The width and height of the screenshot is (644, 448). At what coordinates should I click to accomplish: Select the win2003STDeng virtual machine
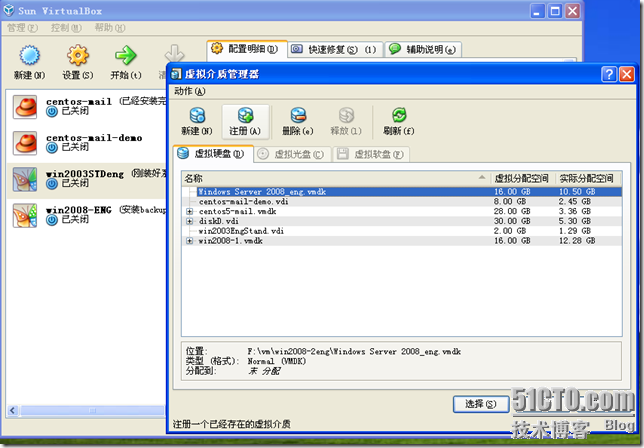87,179
